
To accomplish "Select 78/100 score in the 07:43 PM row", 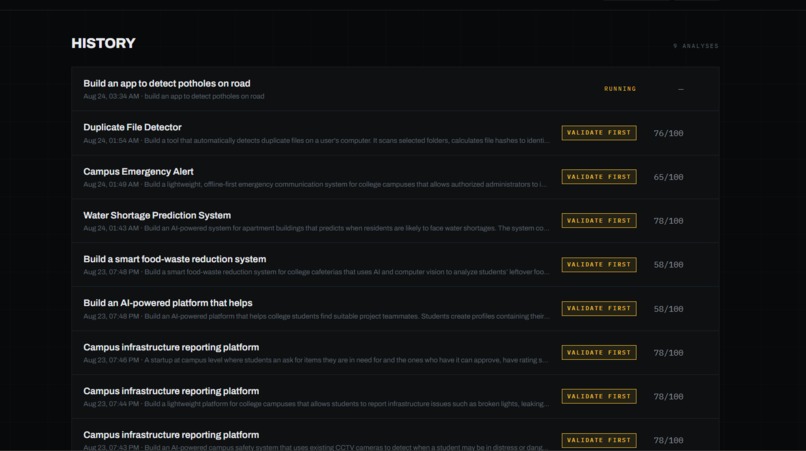I will 668,441.
